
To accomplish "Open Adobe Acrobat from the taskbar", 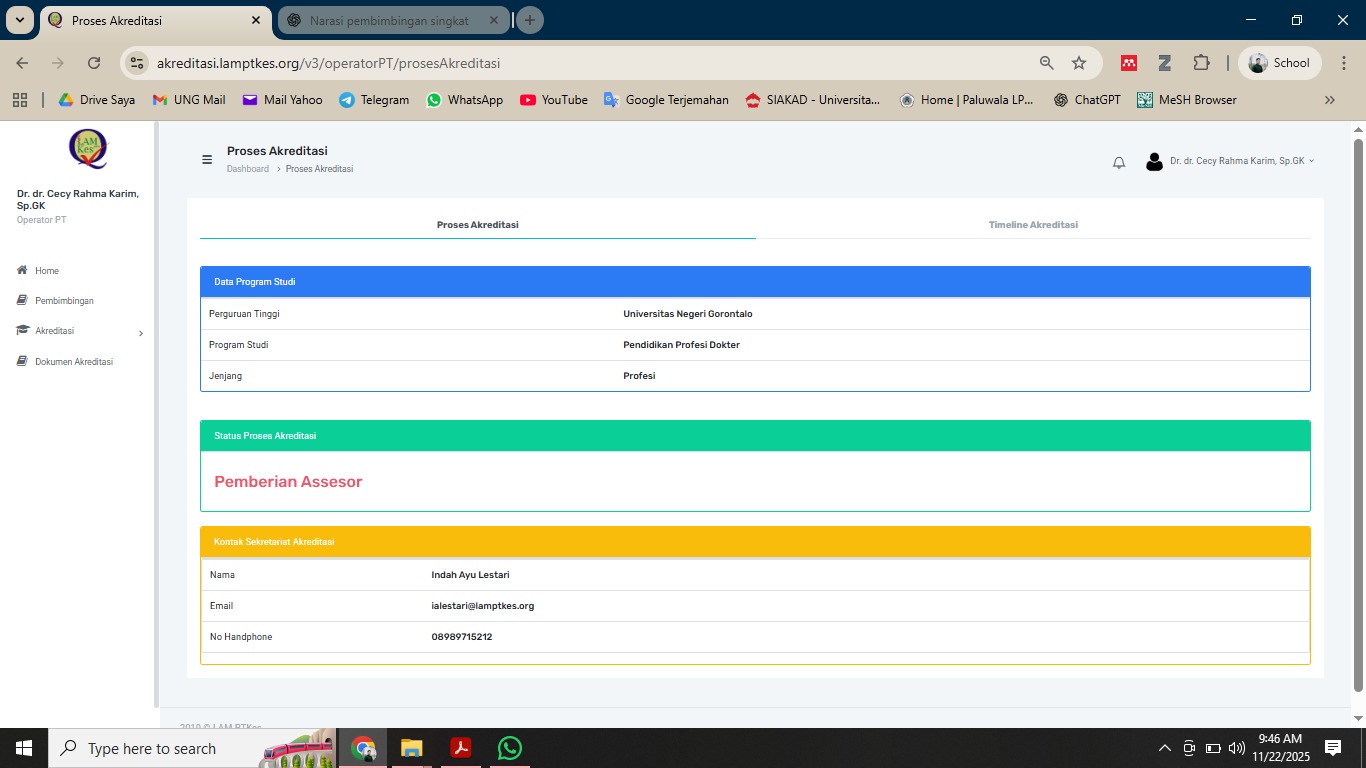I will (x=460, y=748).
